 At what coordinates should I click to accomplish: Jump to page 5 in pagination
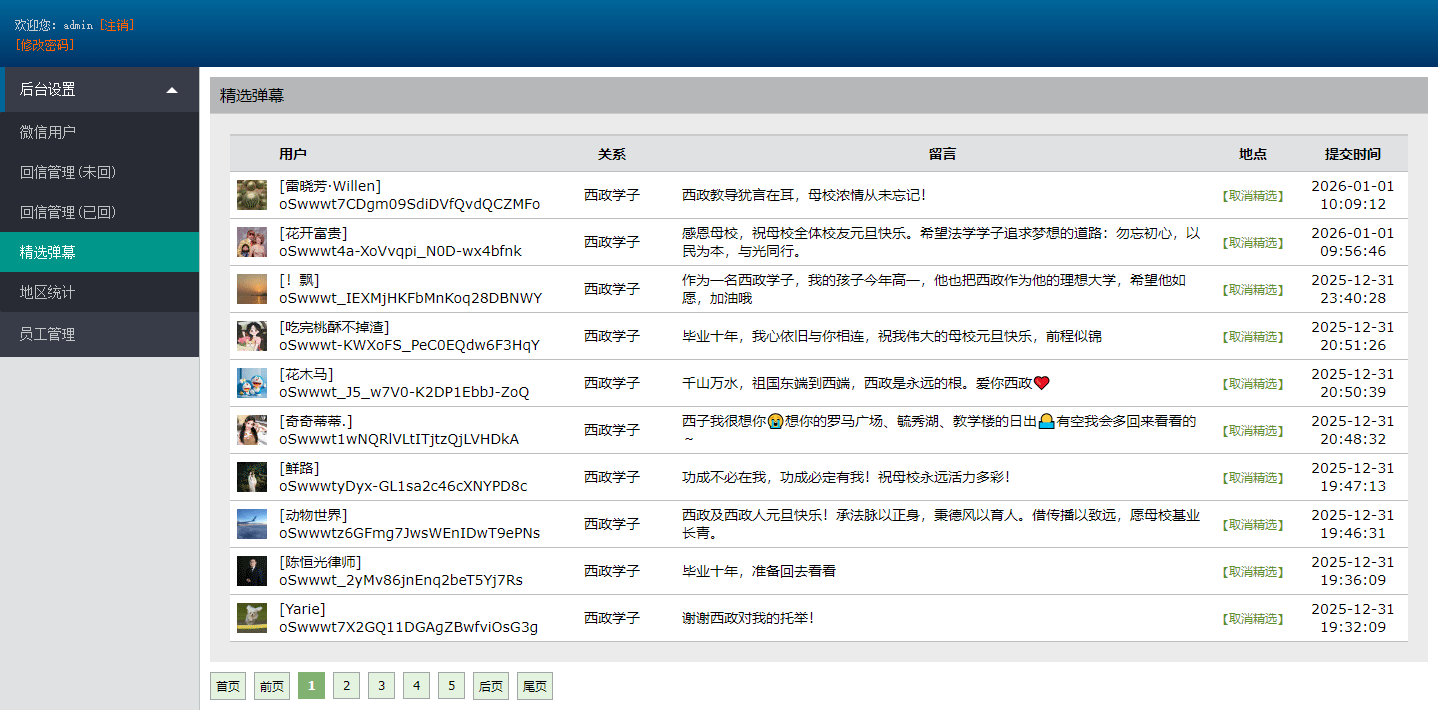click(451, 686)
